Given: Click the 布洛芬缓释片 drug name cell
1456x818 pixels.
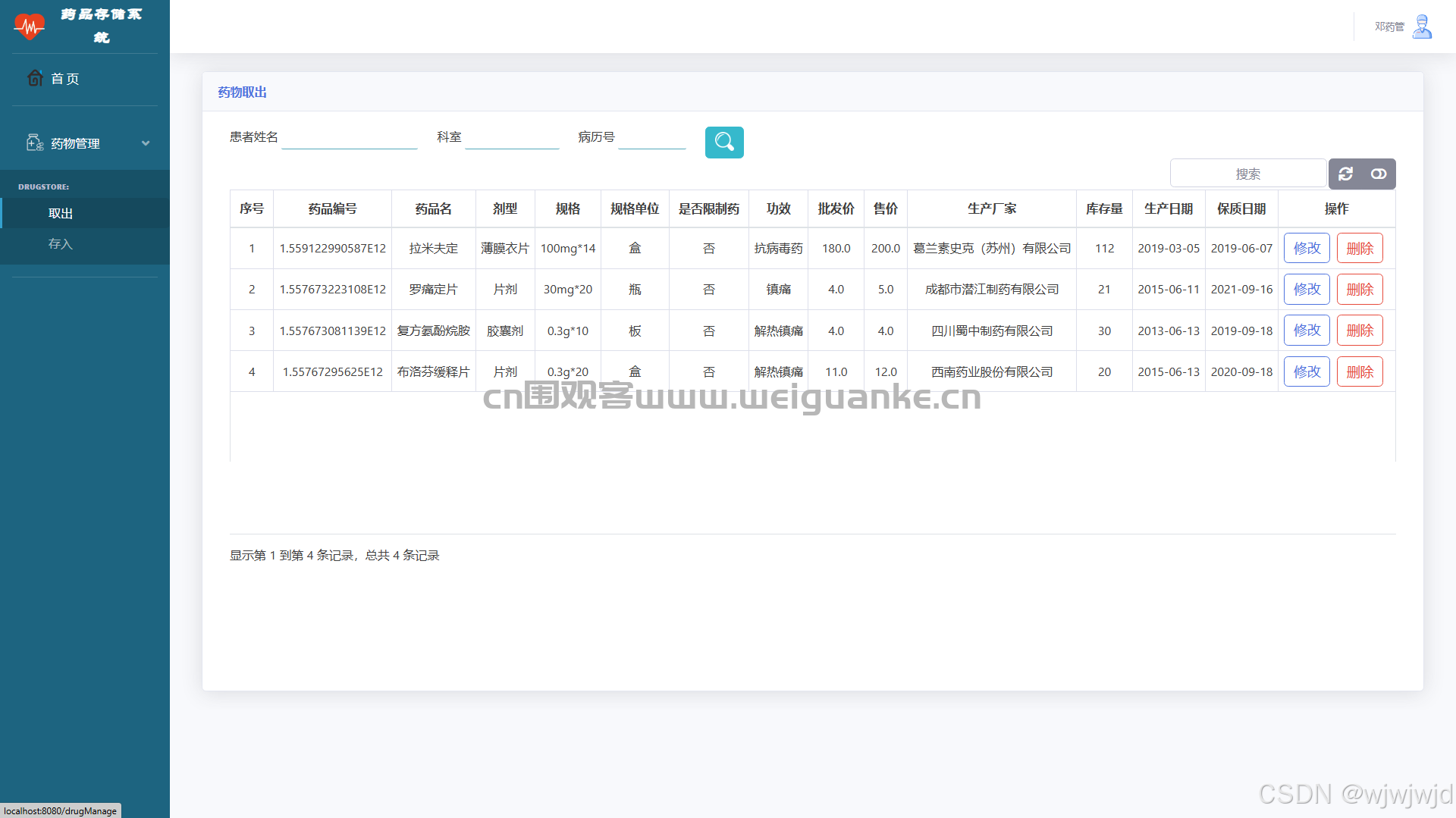Looking at the screenshot, I should (x=433, y=371).
